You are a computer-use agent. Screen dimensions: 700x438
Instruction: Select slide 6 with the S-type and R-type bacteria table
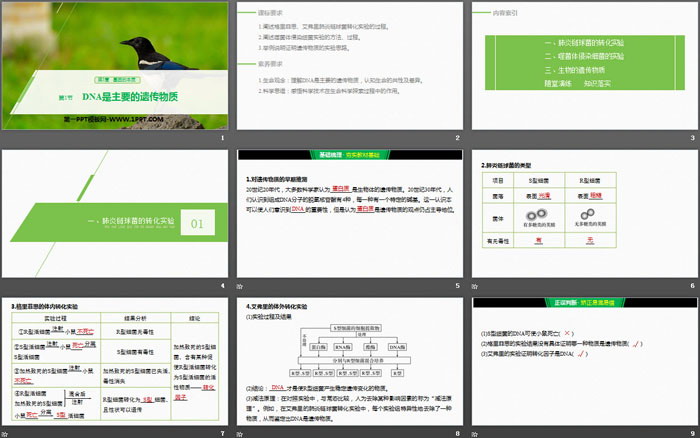(x=585, y=213)
